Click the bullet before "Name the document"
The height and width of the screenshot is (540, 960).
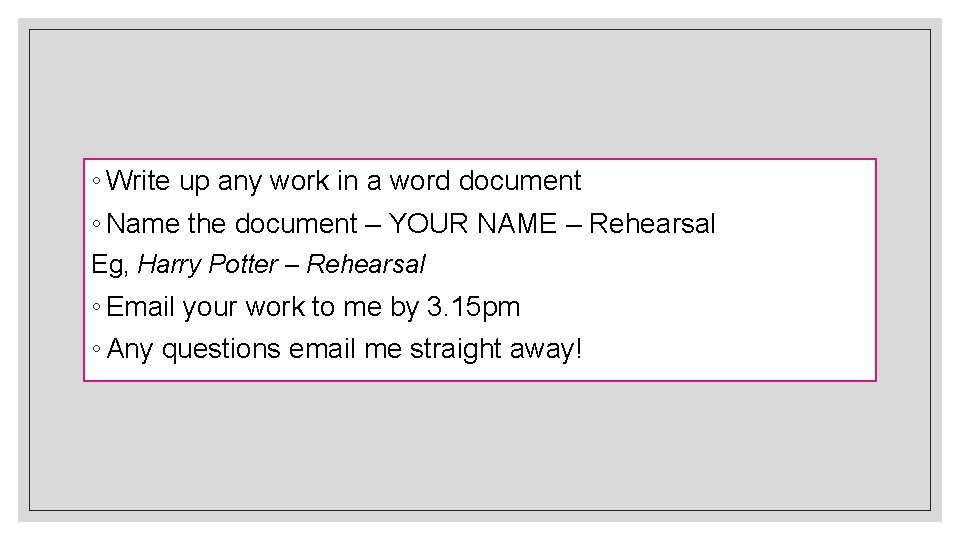[96, 223]
